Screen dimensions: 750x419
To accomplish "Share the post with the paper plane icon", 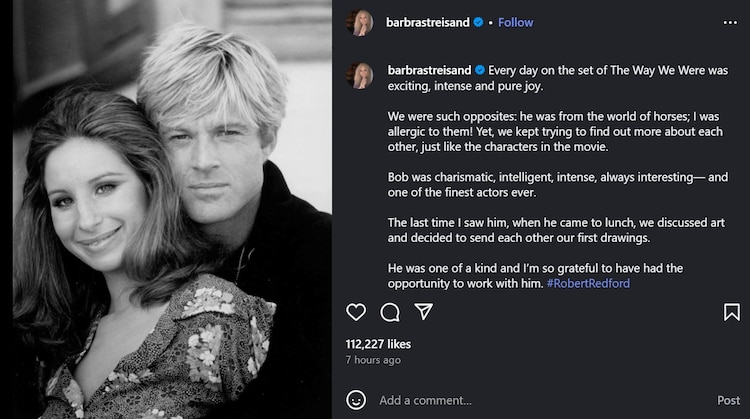I will (423, 312).
